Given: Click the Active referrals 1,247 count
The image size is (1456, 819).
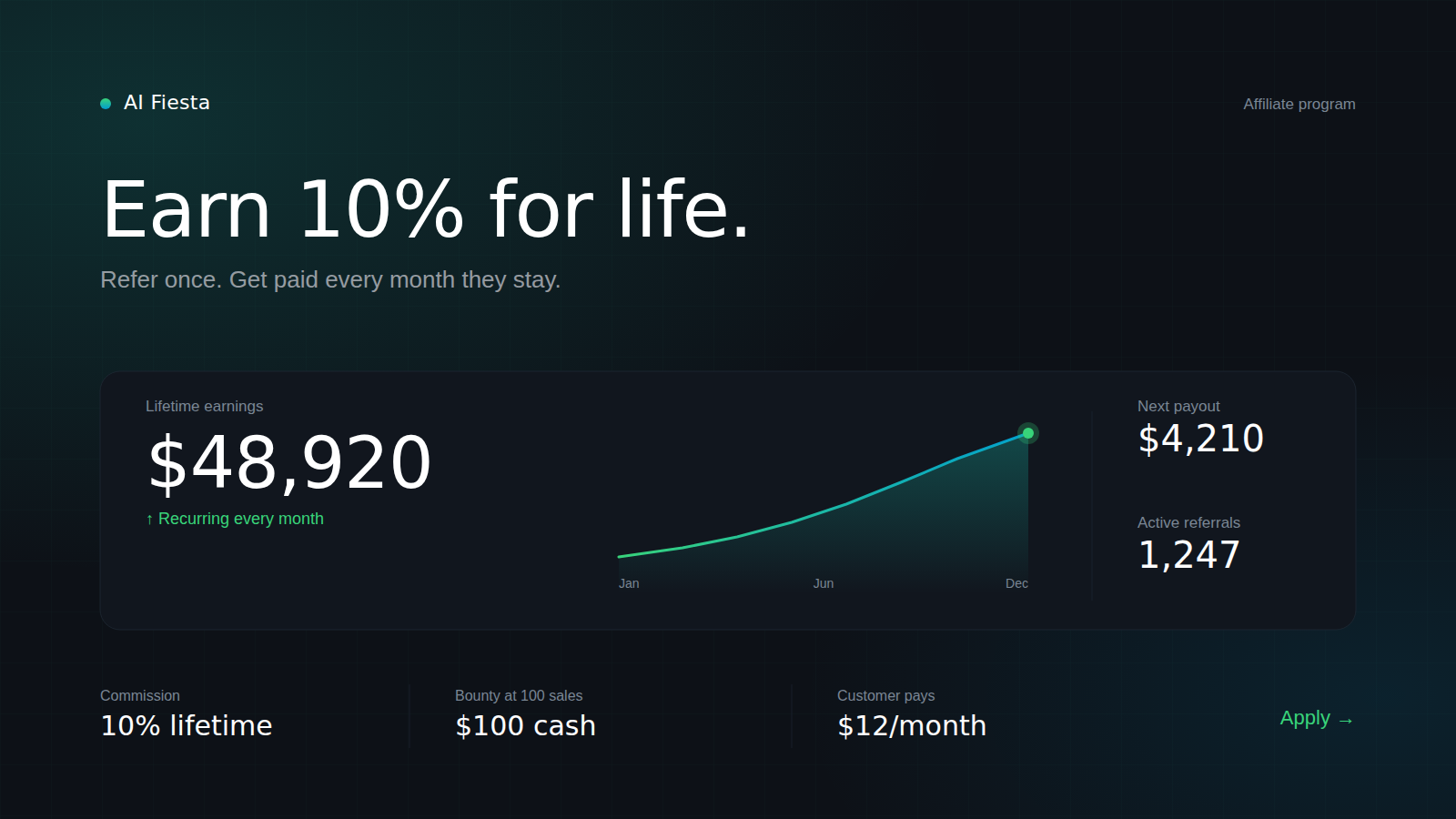Looking at the screenshot, I should [x=1188, y=555].
